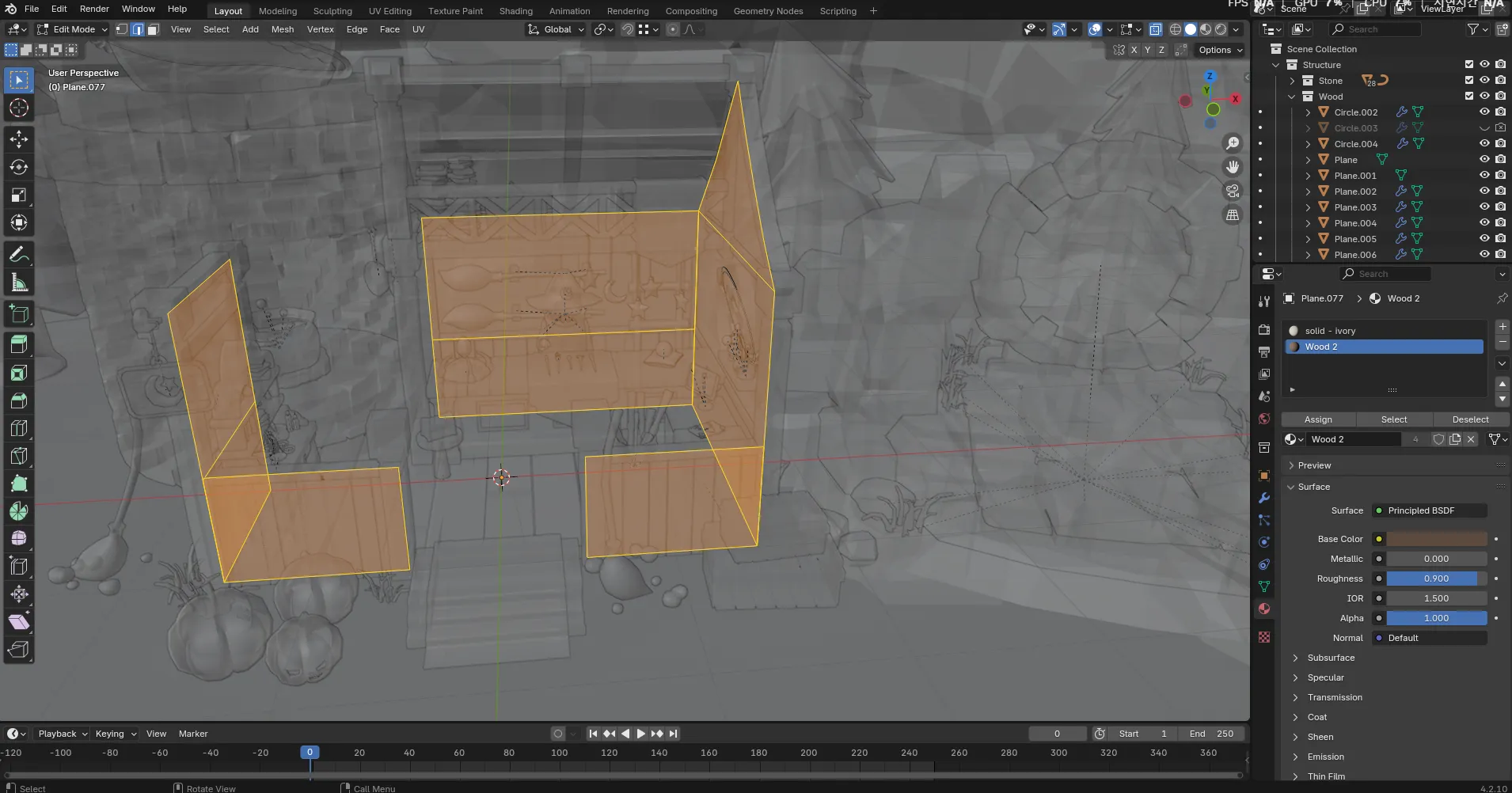Open the Material properties tab
The image size is (1512, 793).
pos(1264,609)
